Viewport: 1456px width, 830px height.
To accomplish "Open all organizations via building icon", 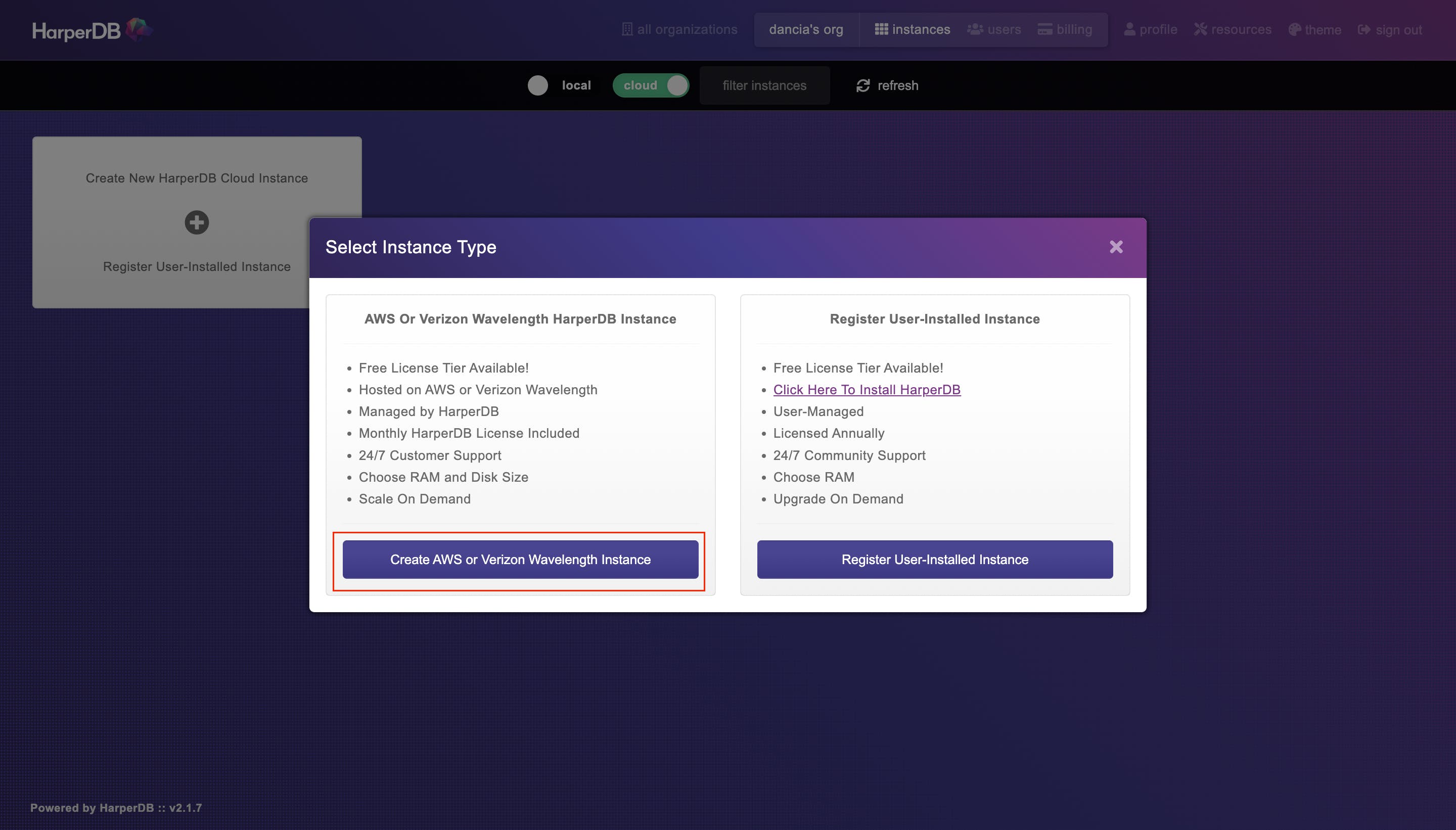I will [x=627, y=29].
